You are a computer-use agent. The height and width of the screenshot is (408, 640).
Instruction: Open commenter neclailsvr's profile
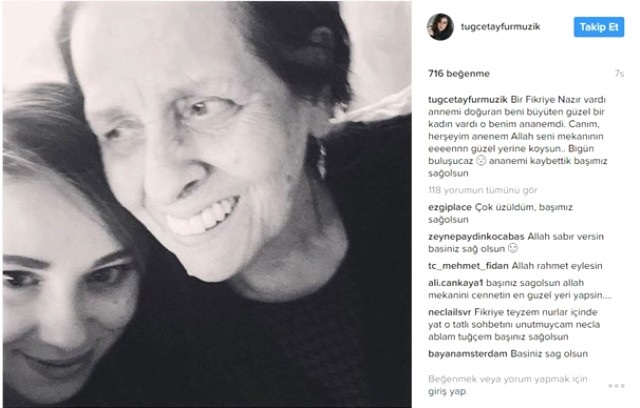click(x=449, y=313)
